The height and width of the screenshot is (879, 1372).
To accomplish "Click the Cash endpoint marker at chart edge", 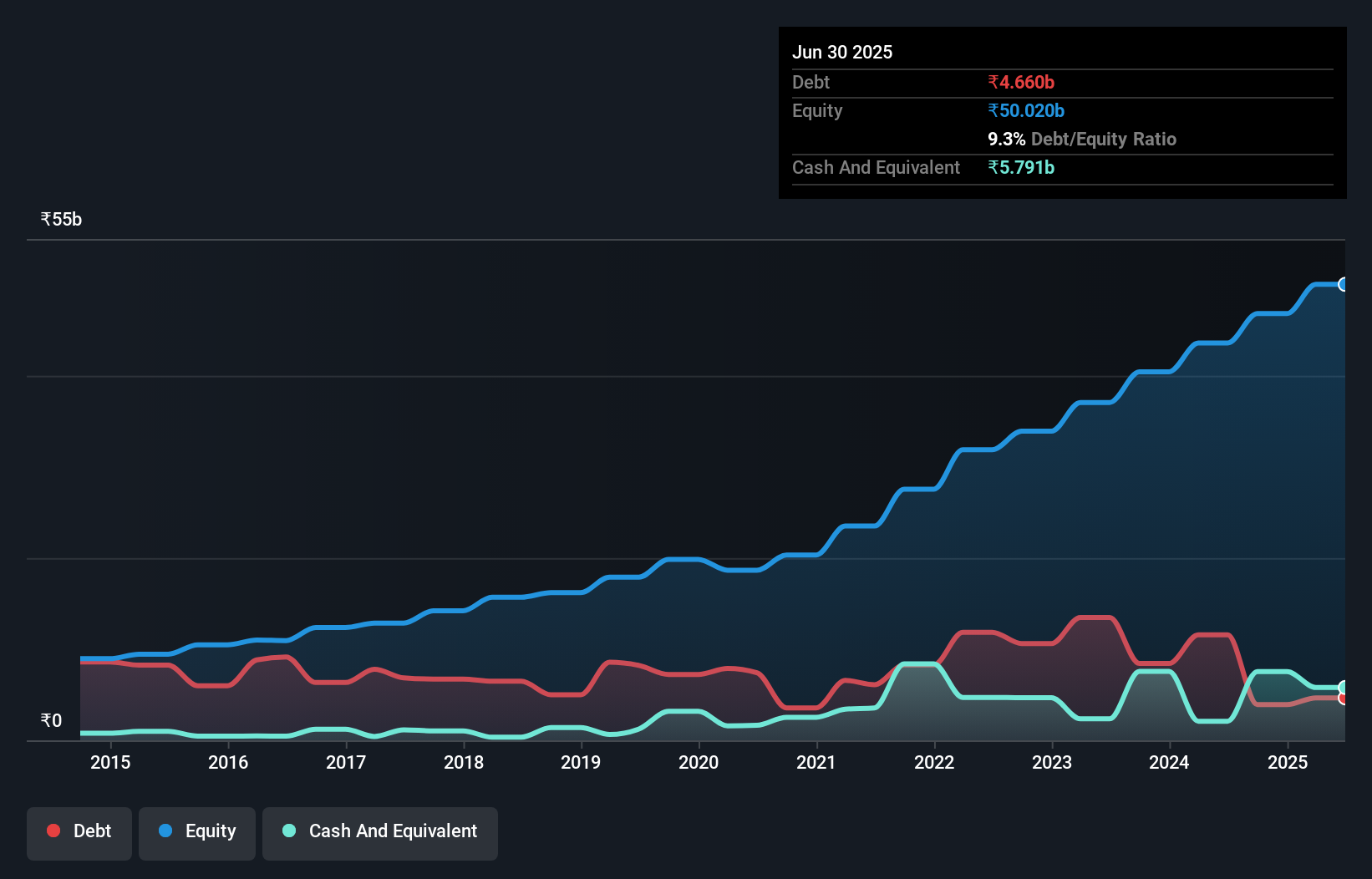I will coord(1343,688).
